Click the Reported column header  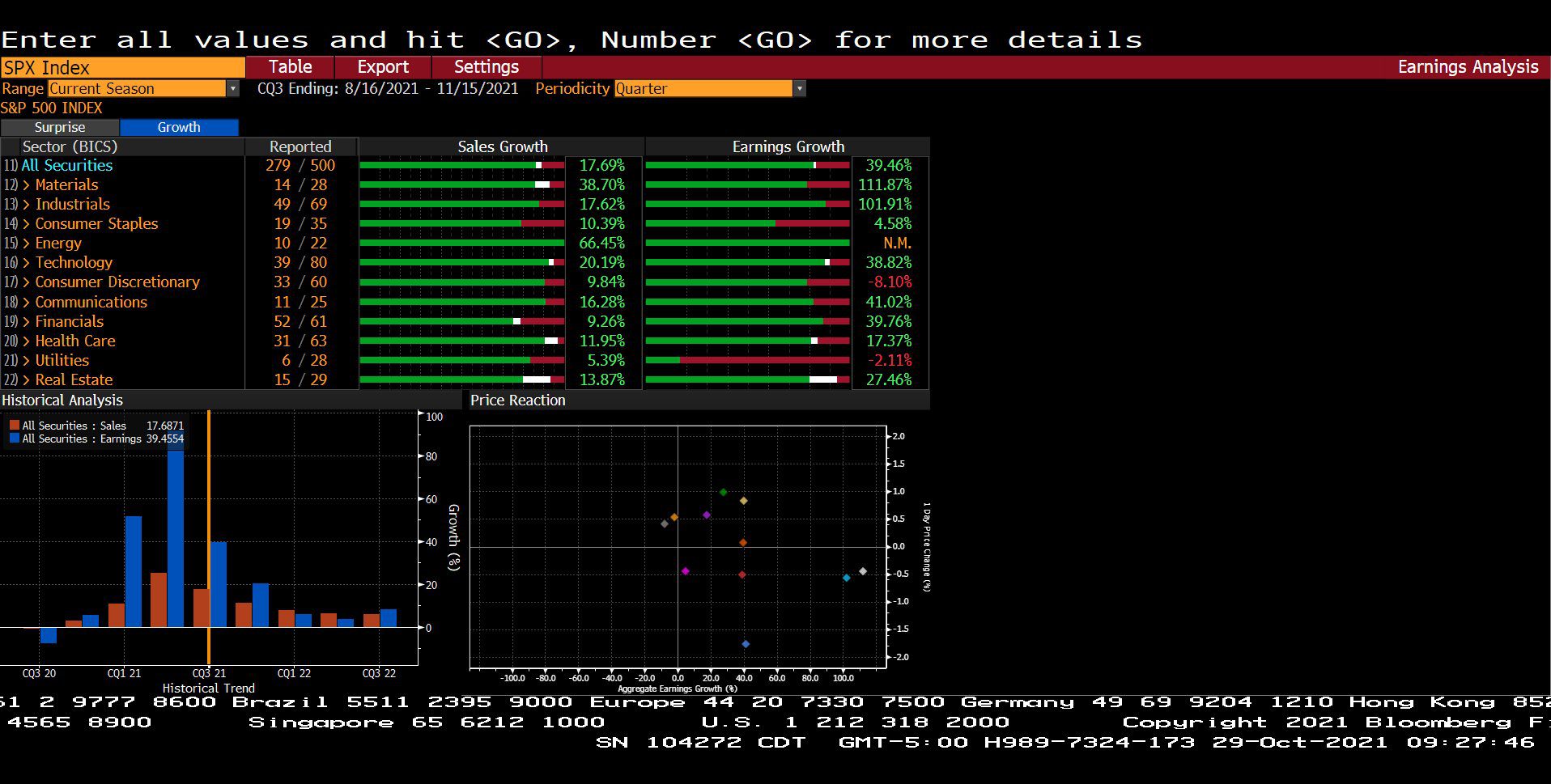(x=300, y=146)
